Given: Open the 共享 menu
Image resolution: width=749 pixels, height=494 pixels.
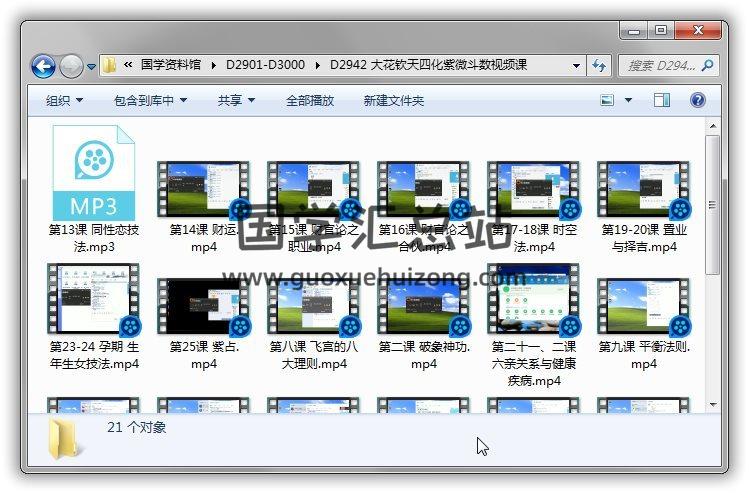Looking at the screenshot, I should click(x=236, y=100).
